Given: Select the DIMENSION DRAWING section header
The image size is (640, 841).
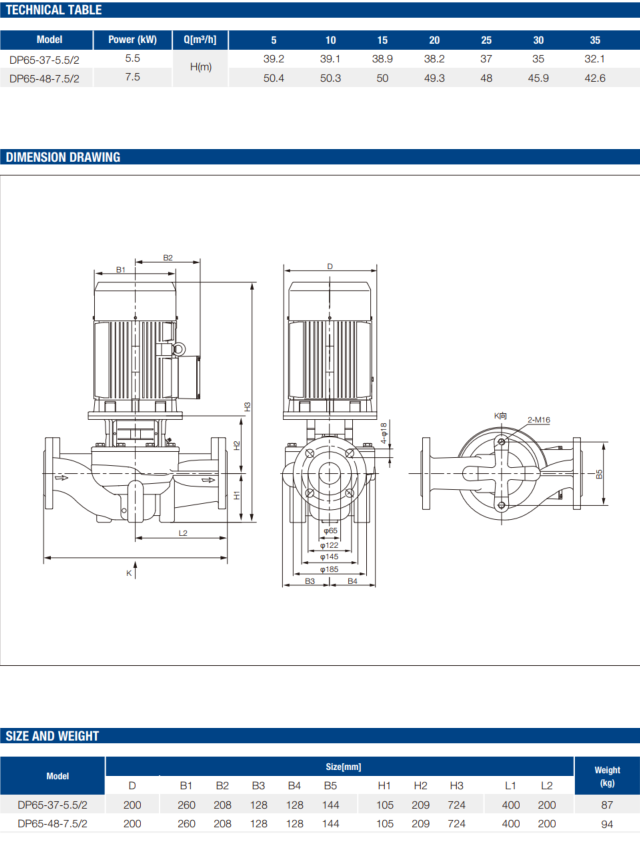Looking at the screenshot, I should point(63,157).
